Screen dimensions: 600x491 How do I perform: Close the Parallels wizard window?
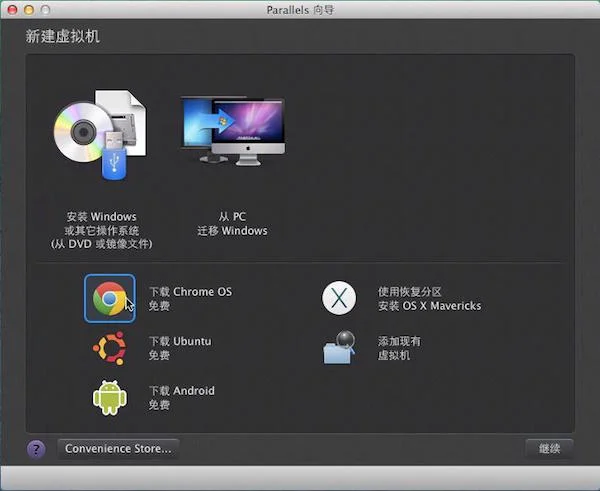tap(12, 10)
